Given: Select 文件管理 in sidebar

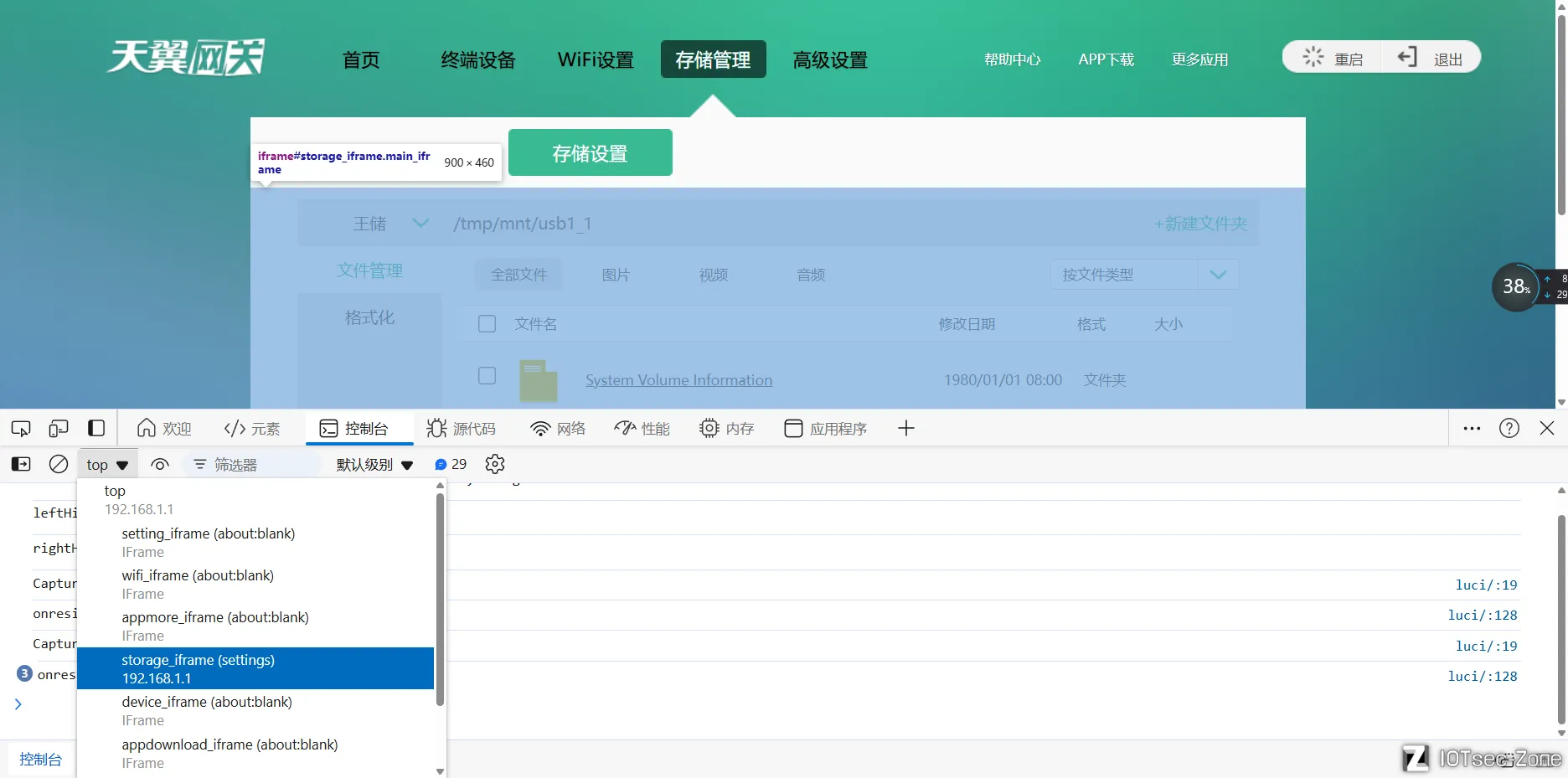Looking at the screenshot, I should pos(369,270).
